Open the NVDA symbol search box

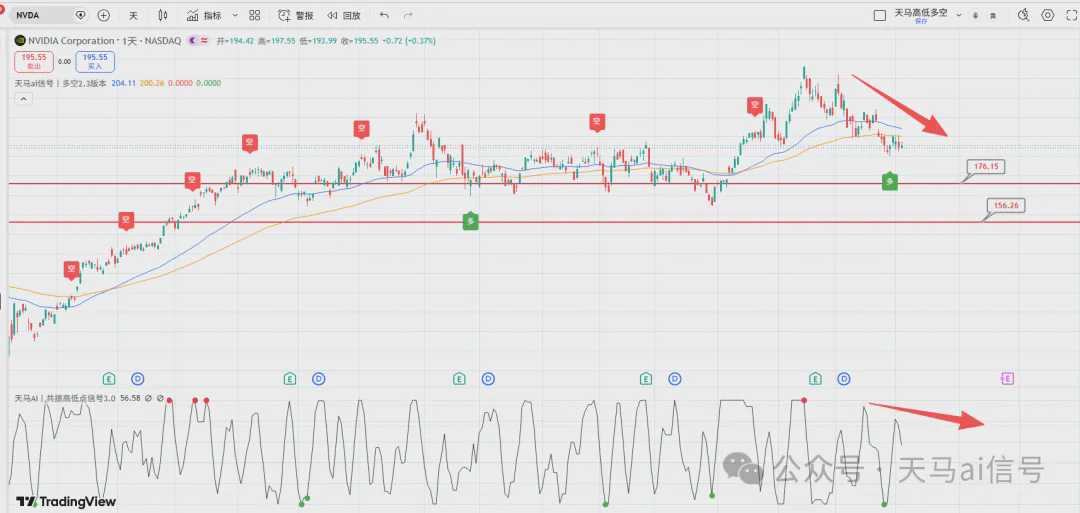tap(50, 15)
